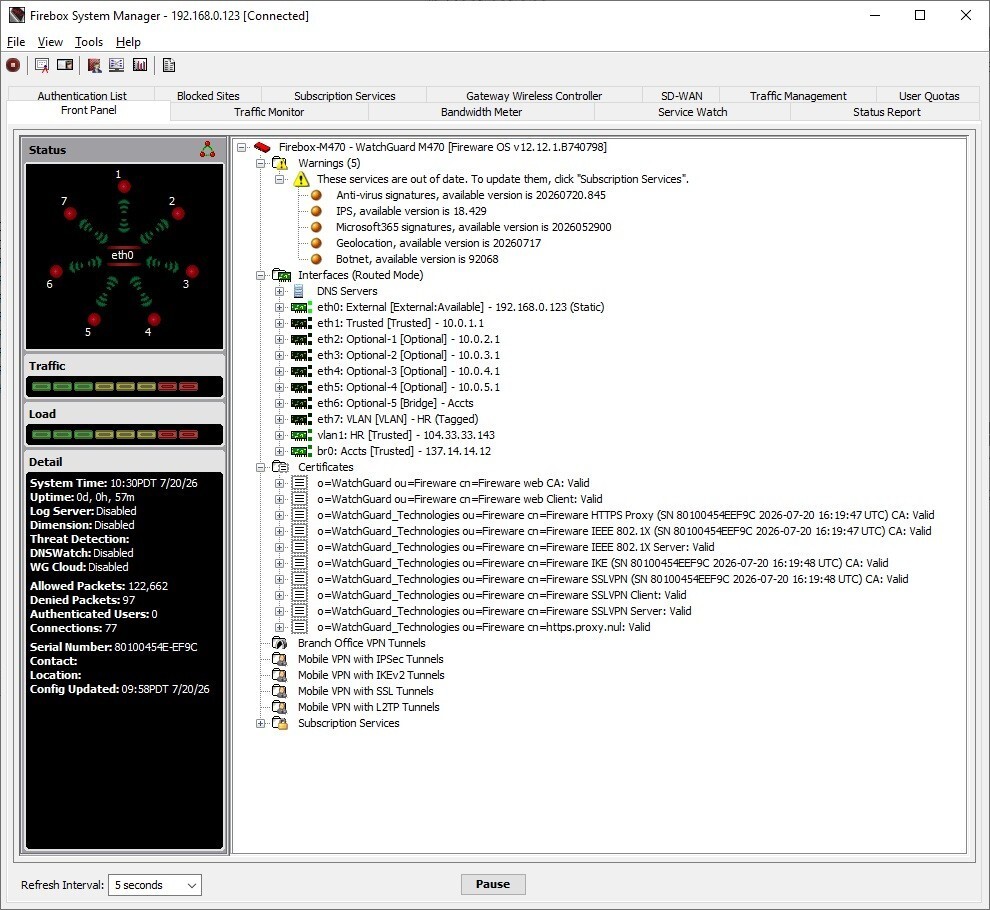Image resolution: width=990 pixels, height=910 pixels.
Task: Collapse the Firebox-M470 root node
Action: (241, 147)
